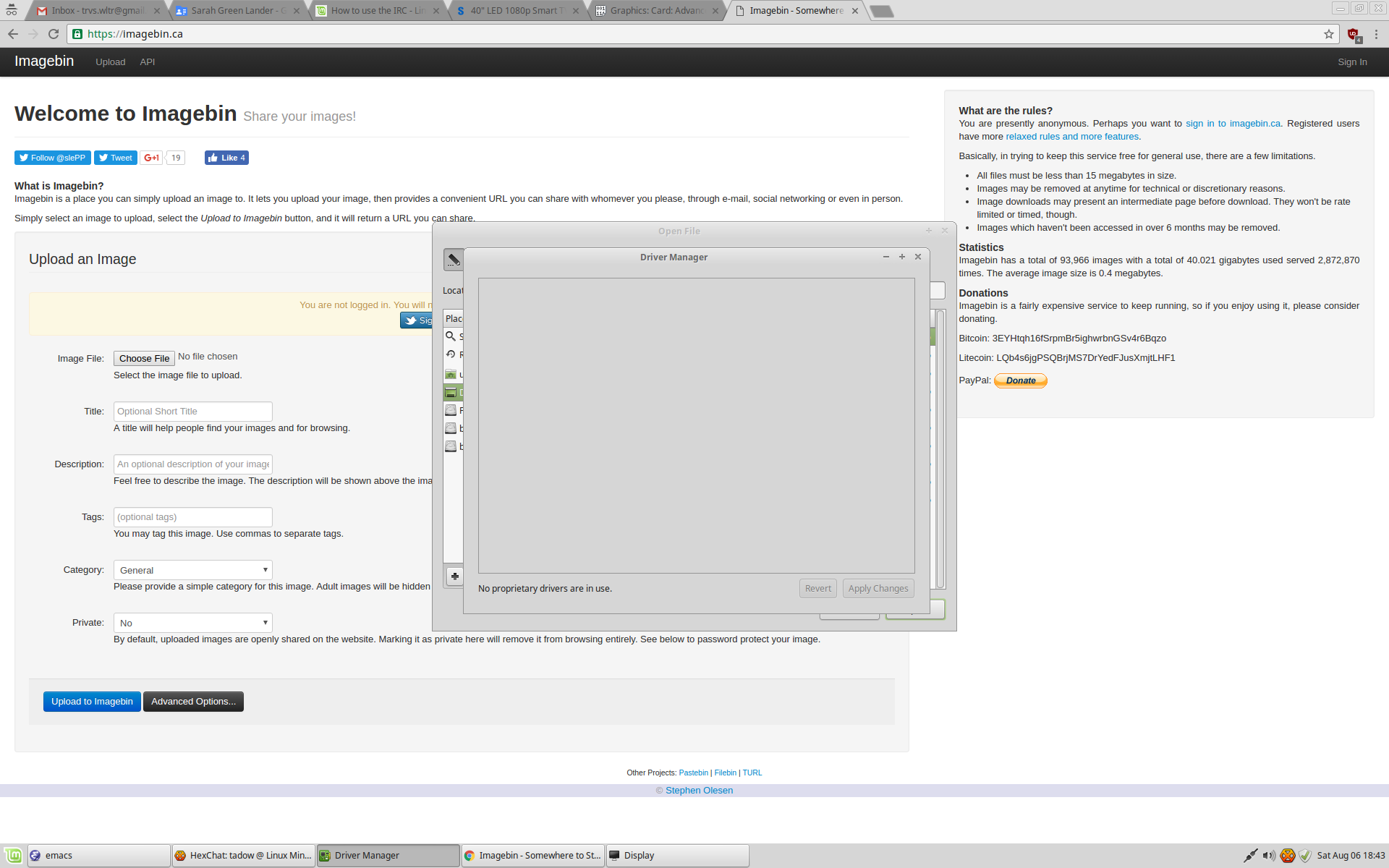The image size is (1389, 868).
Task: Bookmark this page with the star icon
Action: pos(1329,34)
